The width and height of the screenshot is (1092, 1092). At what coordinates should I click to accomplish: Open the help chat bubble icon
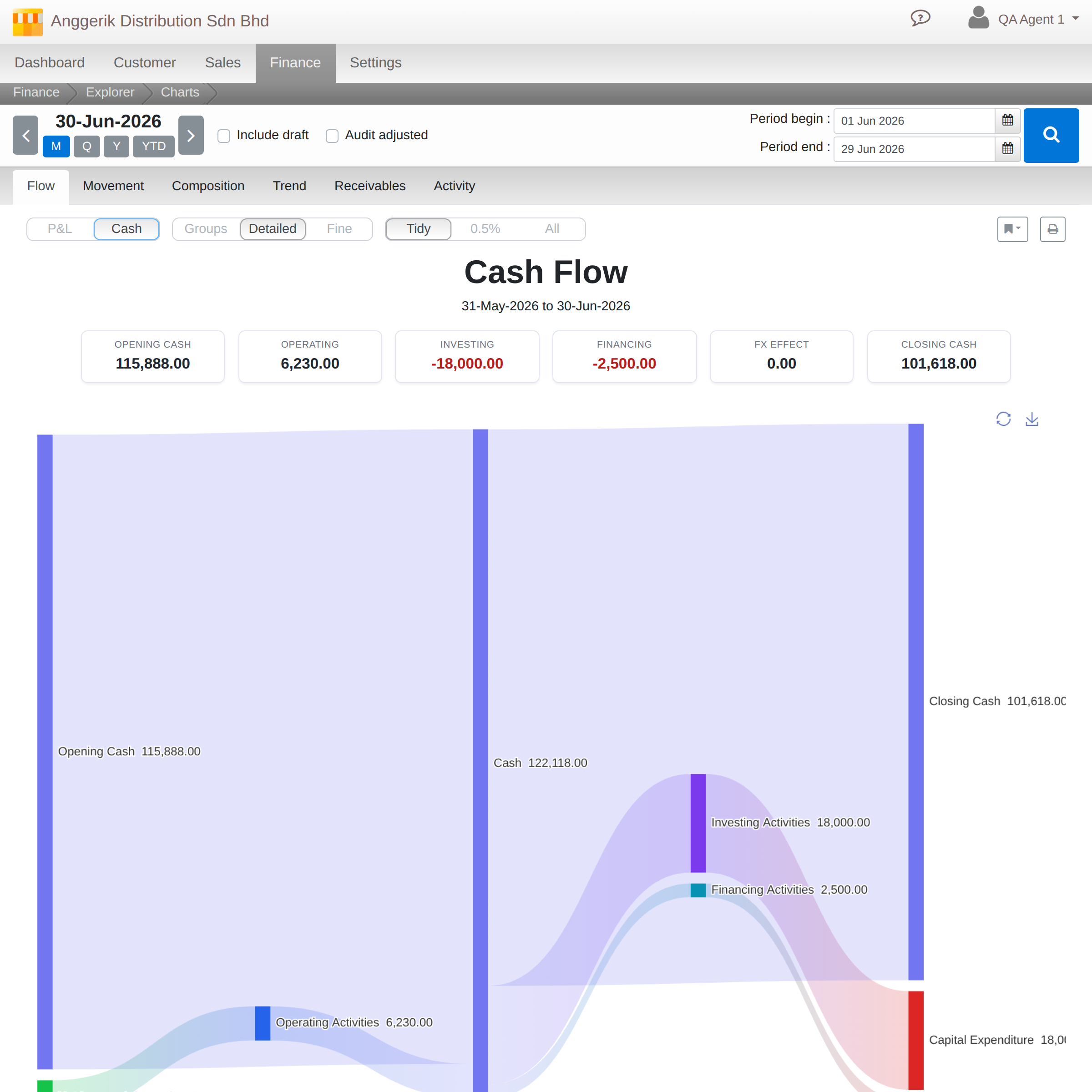click(x=920, y=19)
